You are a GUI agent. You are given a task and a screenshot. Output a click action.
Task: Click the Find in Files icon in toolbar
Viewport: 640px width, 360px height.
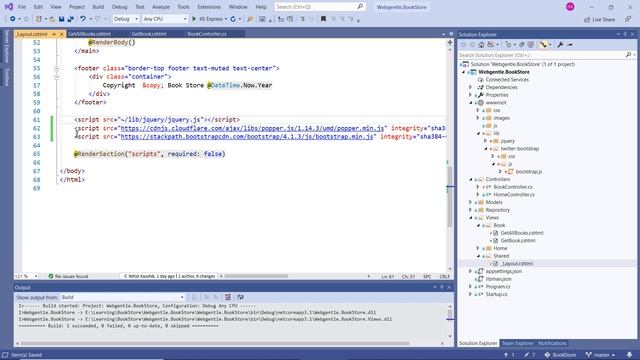[x=250, y=19]
